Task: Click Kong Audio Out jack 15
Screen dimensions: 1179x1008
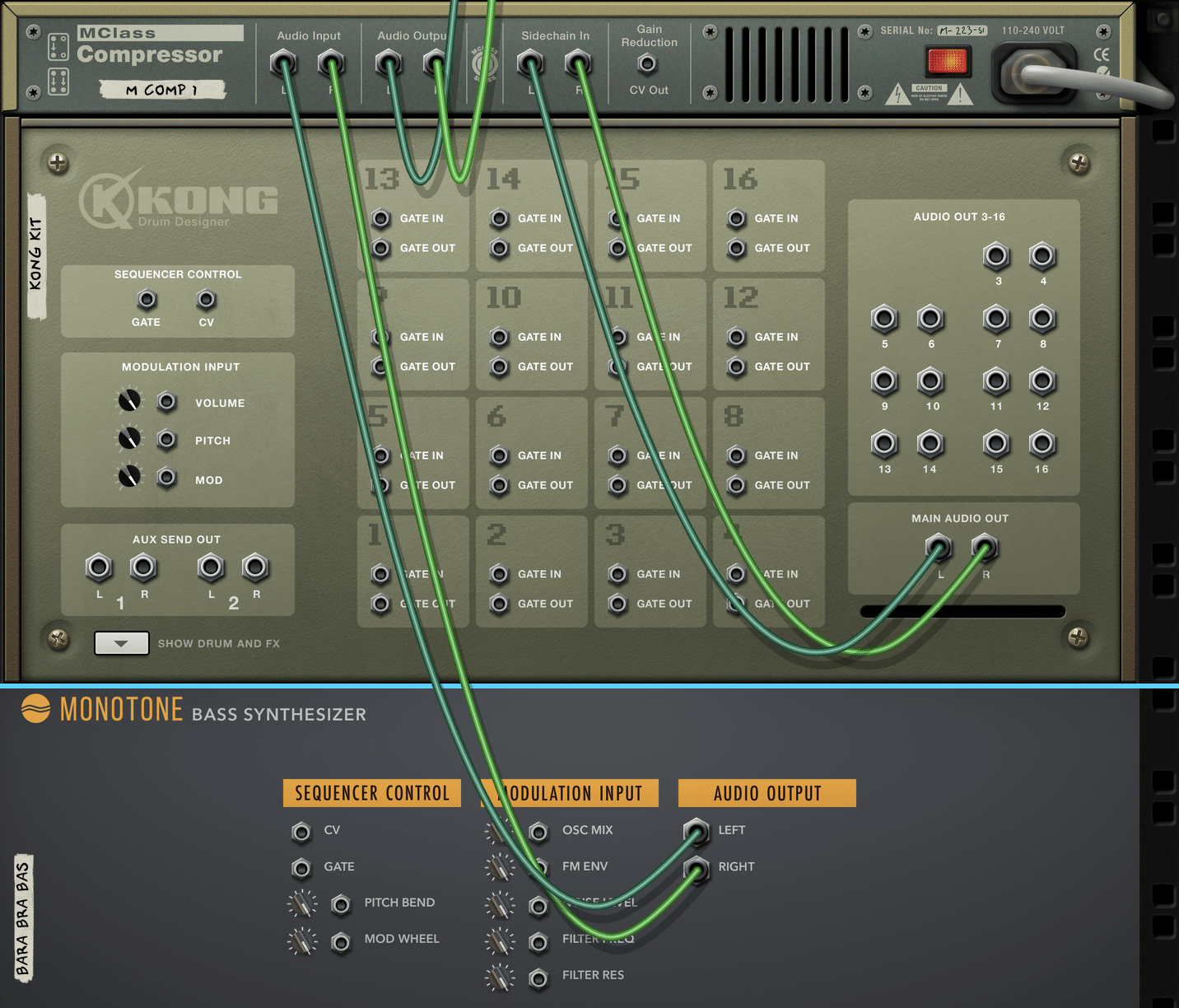Action: 996,445
